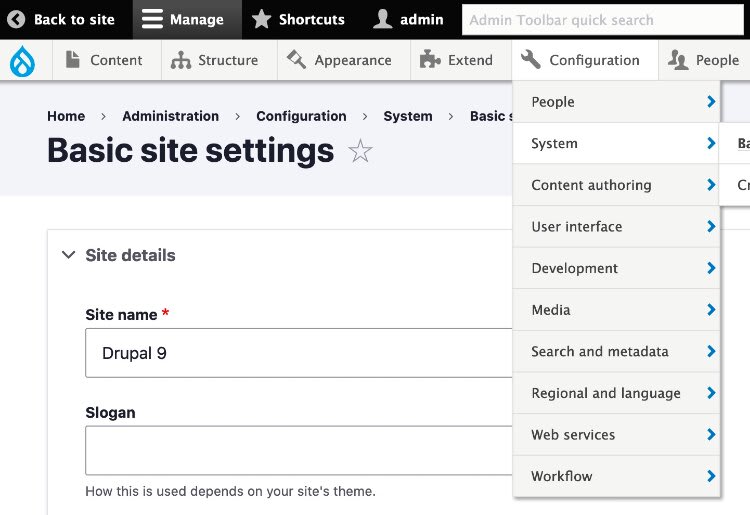Expand System submenu arrow
Viewport: 750px width, 515px height.
click(x=711, y=143)
